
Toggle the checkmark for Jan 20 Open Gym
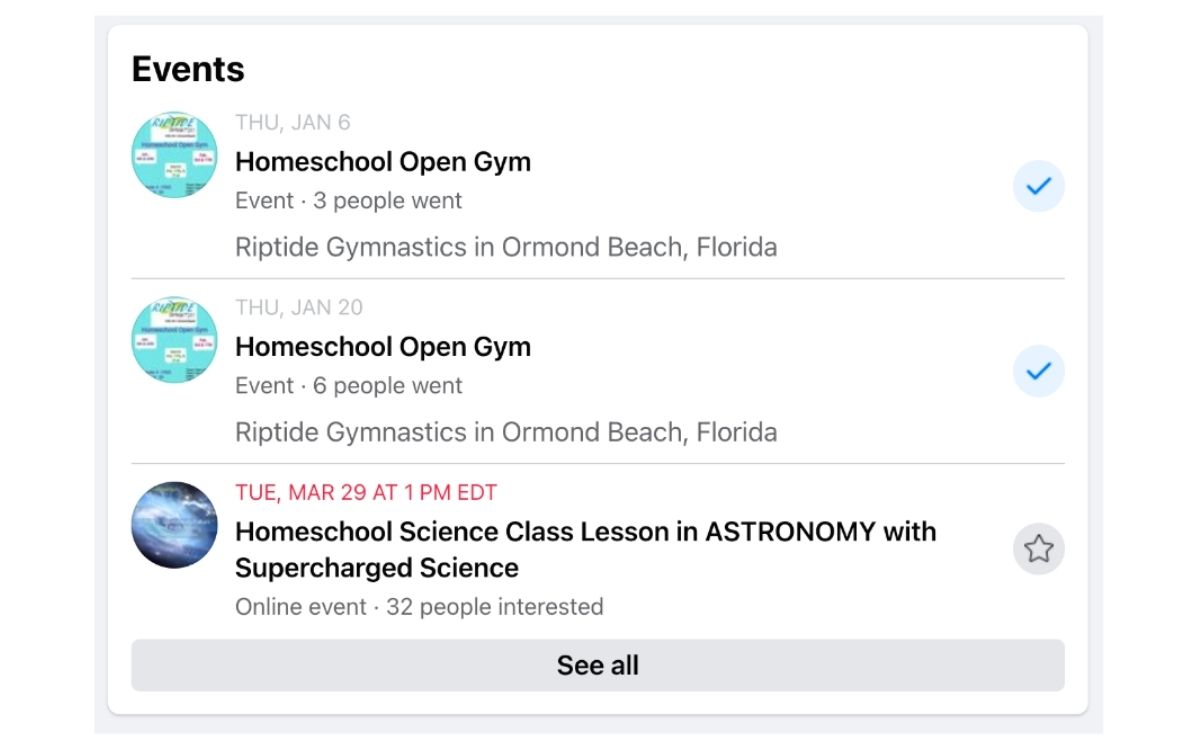(1039, 371)
